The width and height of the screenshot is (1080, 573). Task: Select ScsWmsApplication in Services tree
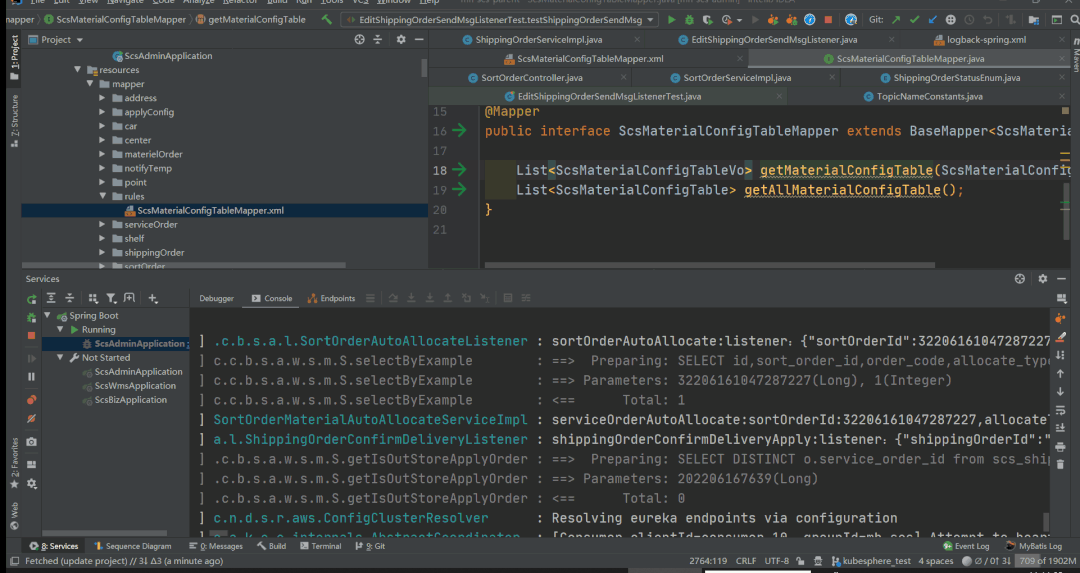point(135,386)
